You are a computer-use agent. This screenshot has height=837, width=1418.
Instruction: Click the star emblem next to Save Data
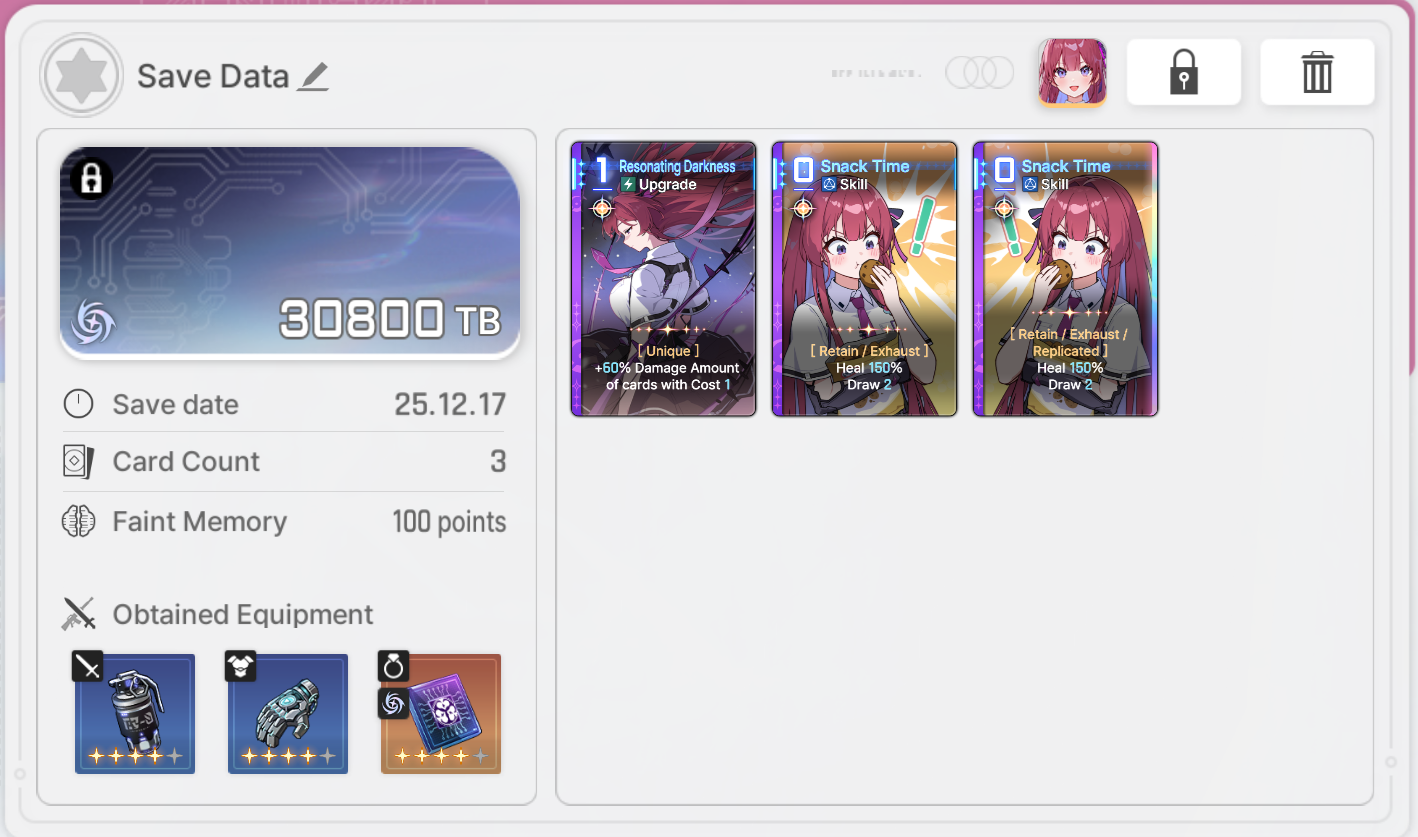point(82,76)
